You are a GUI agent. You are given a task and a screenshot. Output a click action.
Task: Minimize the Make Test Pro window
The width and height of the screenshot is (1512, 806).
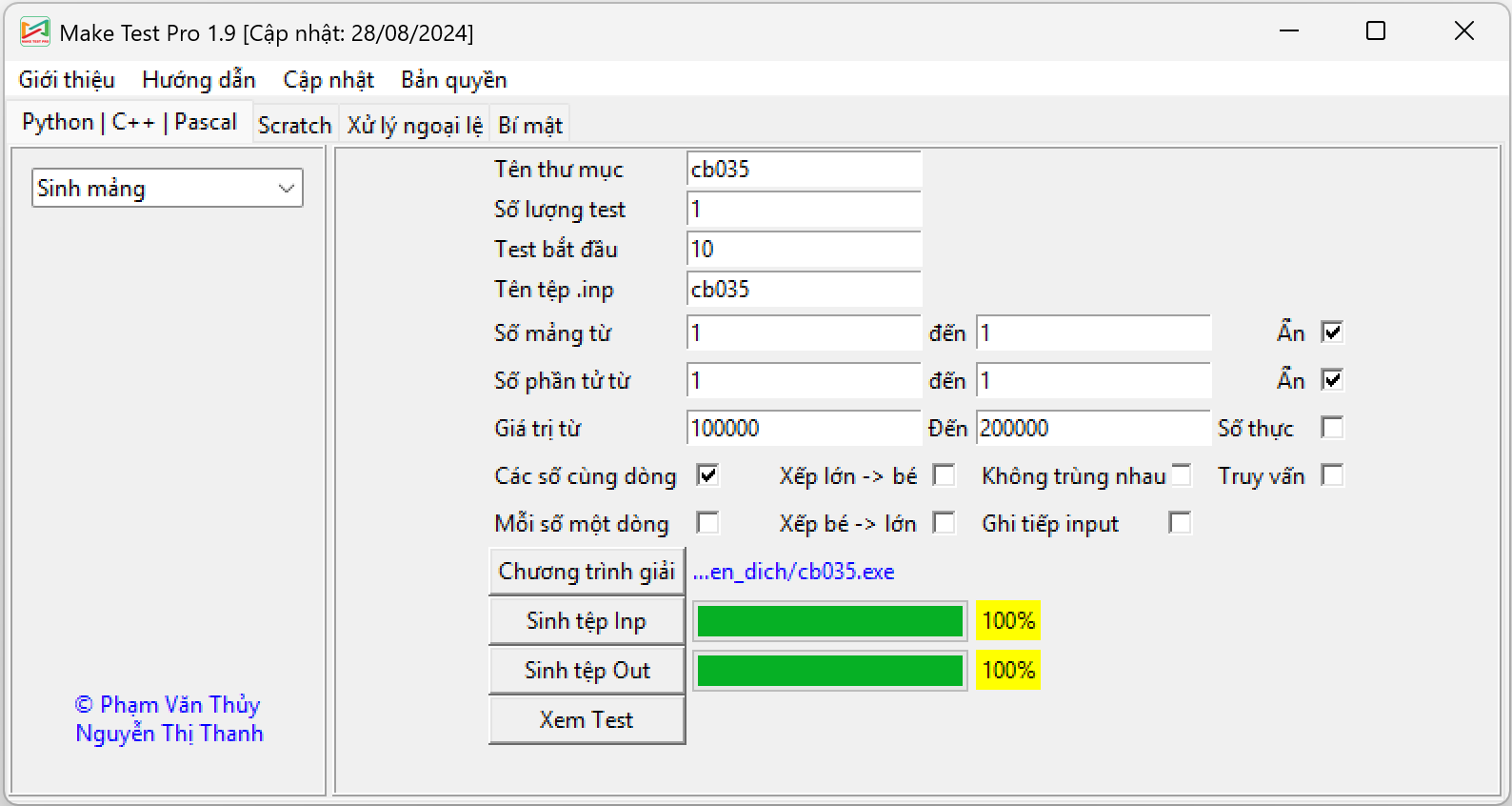click(x=1289, y=31)
